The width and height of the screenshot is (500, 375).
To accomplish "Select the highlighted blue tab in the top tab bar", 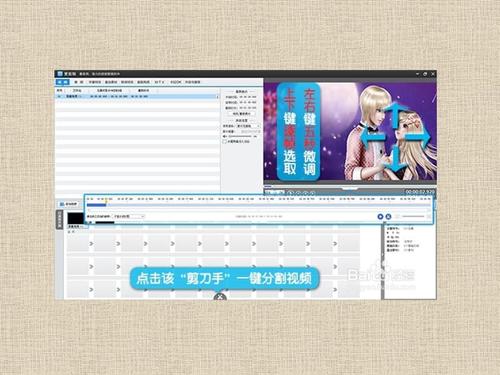I will point(63,82).
